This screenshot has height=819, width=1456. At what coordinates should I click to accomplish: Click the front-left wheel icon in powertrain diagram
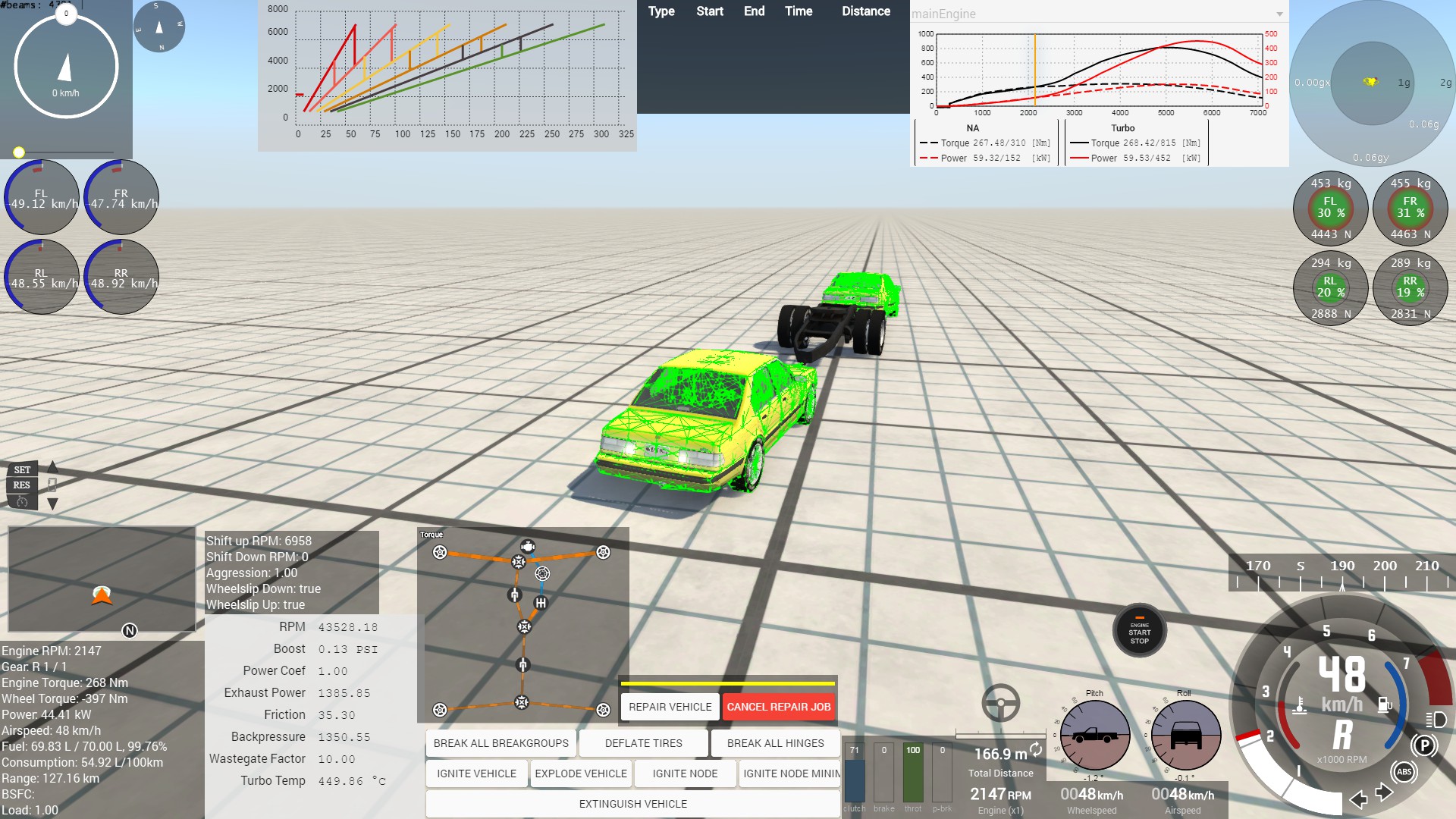[440, 552]
